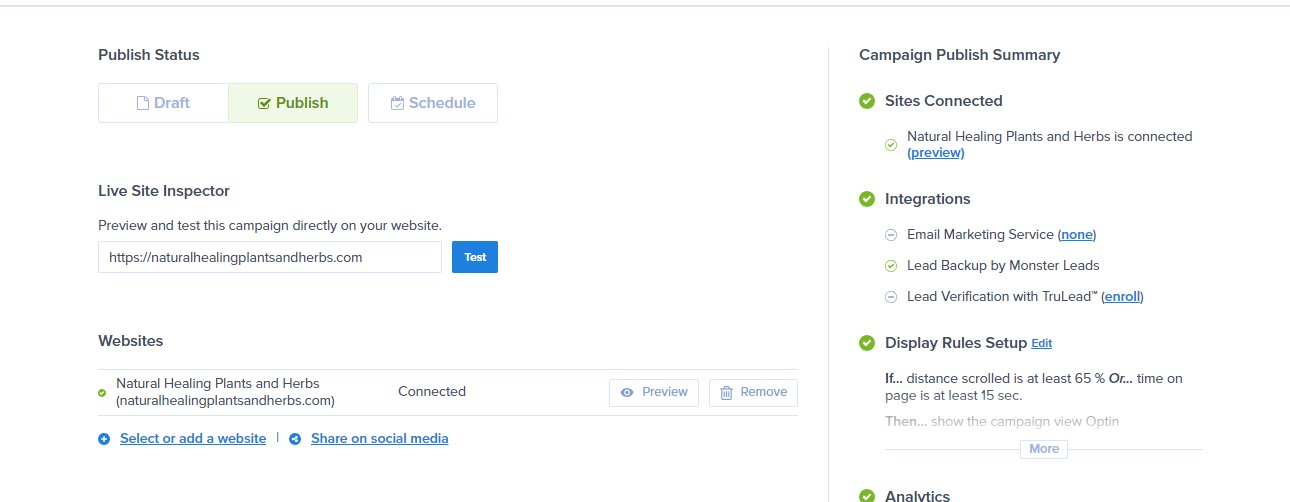Click the green check icon beside Display Rules Setup

click(867, 343)
